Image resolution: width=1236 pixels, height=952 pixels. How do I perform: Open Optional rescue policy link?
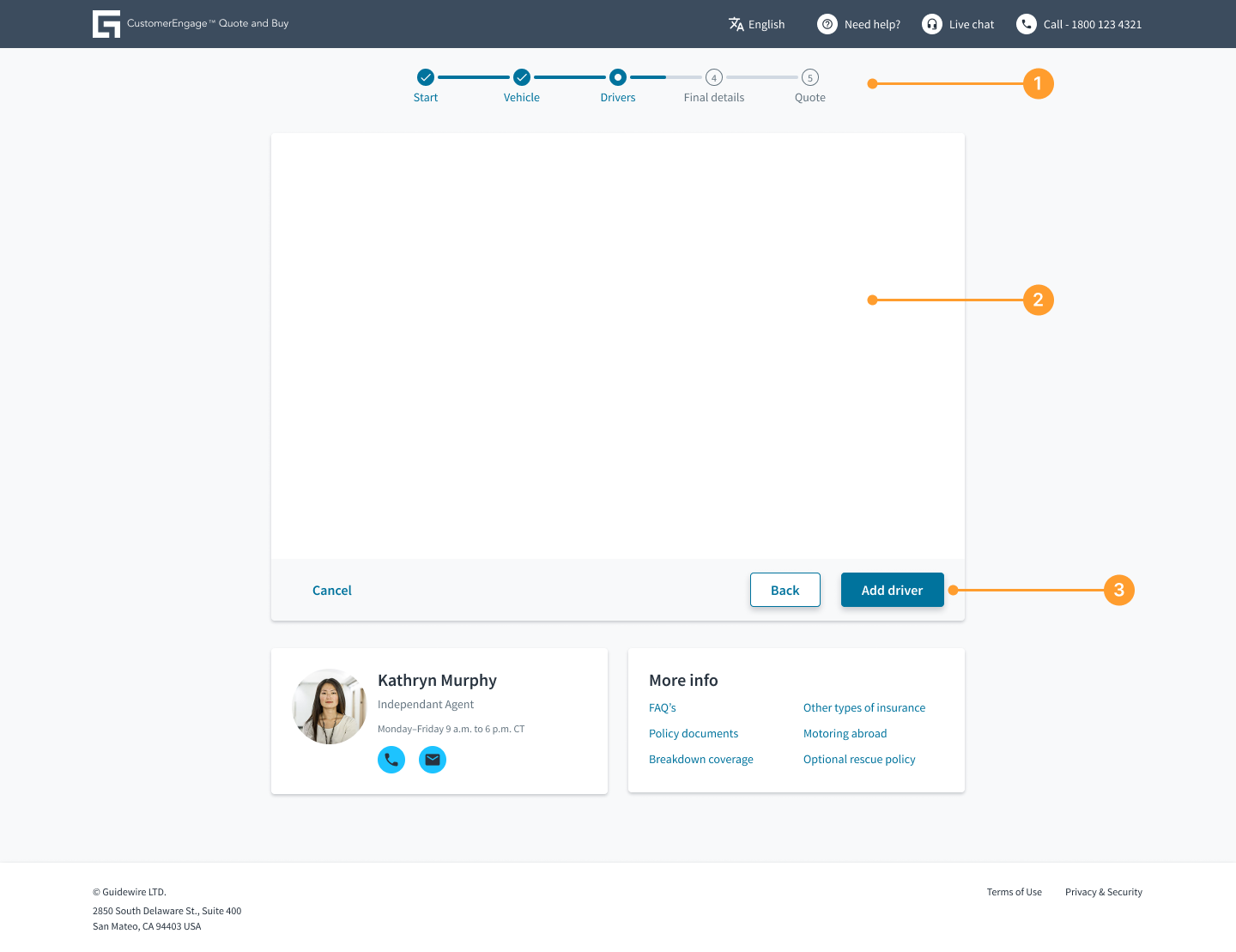[x=859, y=760]
